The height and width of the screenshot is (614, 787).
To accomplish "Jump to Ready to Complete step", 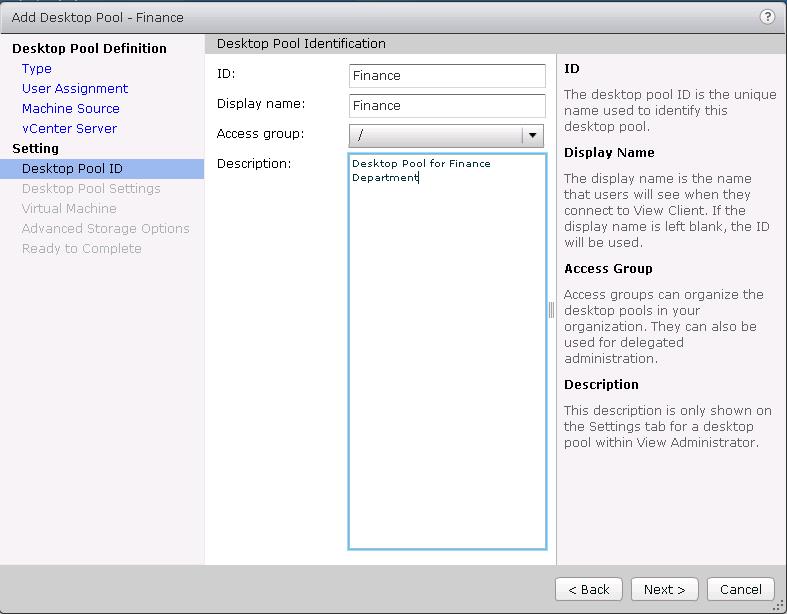I will [x=82, y=249].
